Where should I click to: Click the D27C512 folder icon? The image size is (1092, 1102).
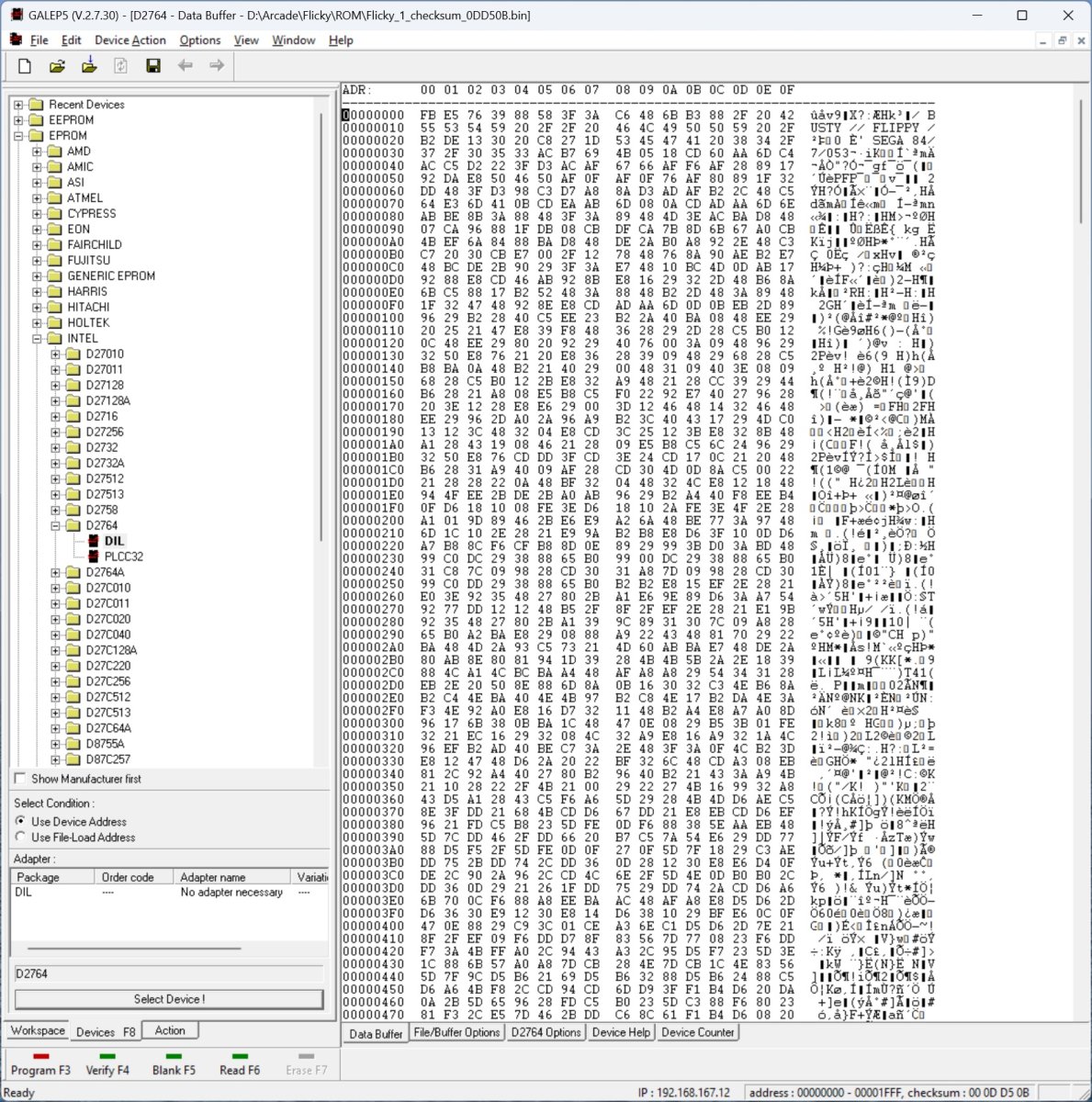point(73,697)
